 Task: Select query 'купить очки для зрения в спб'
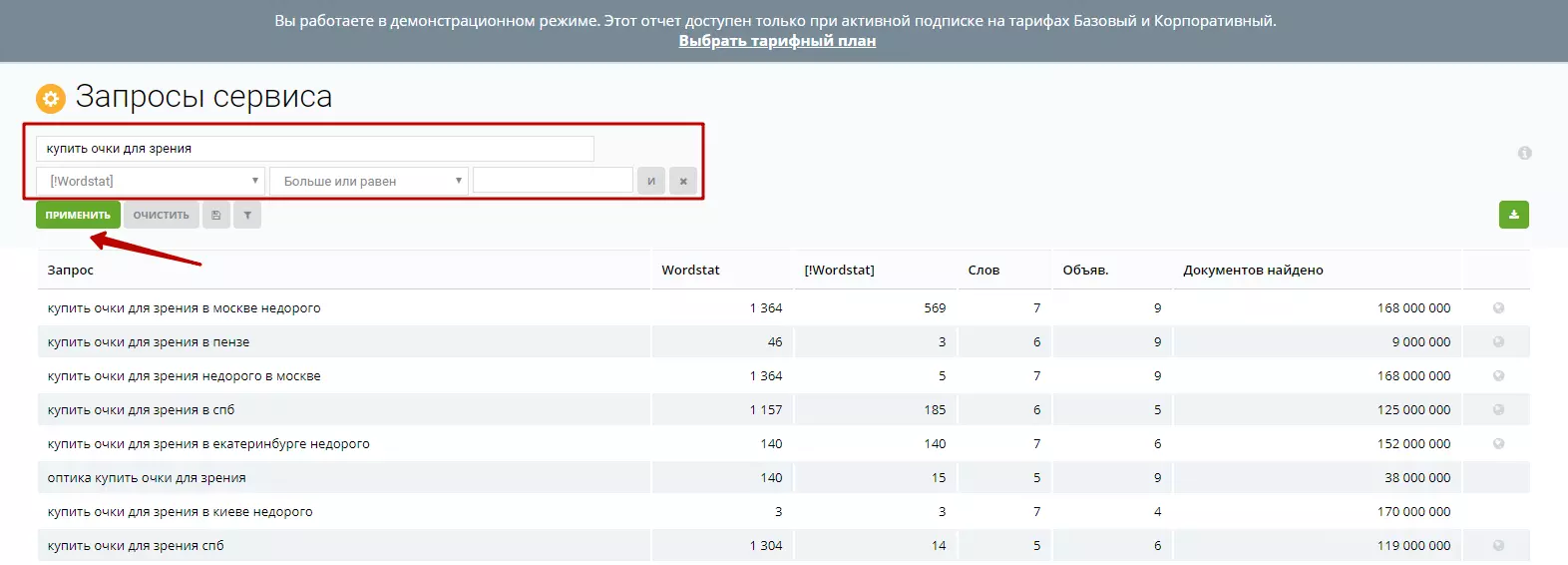141,410
